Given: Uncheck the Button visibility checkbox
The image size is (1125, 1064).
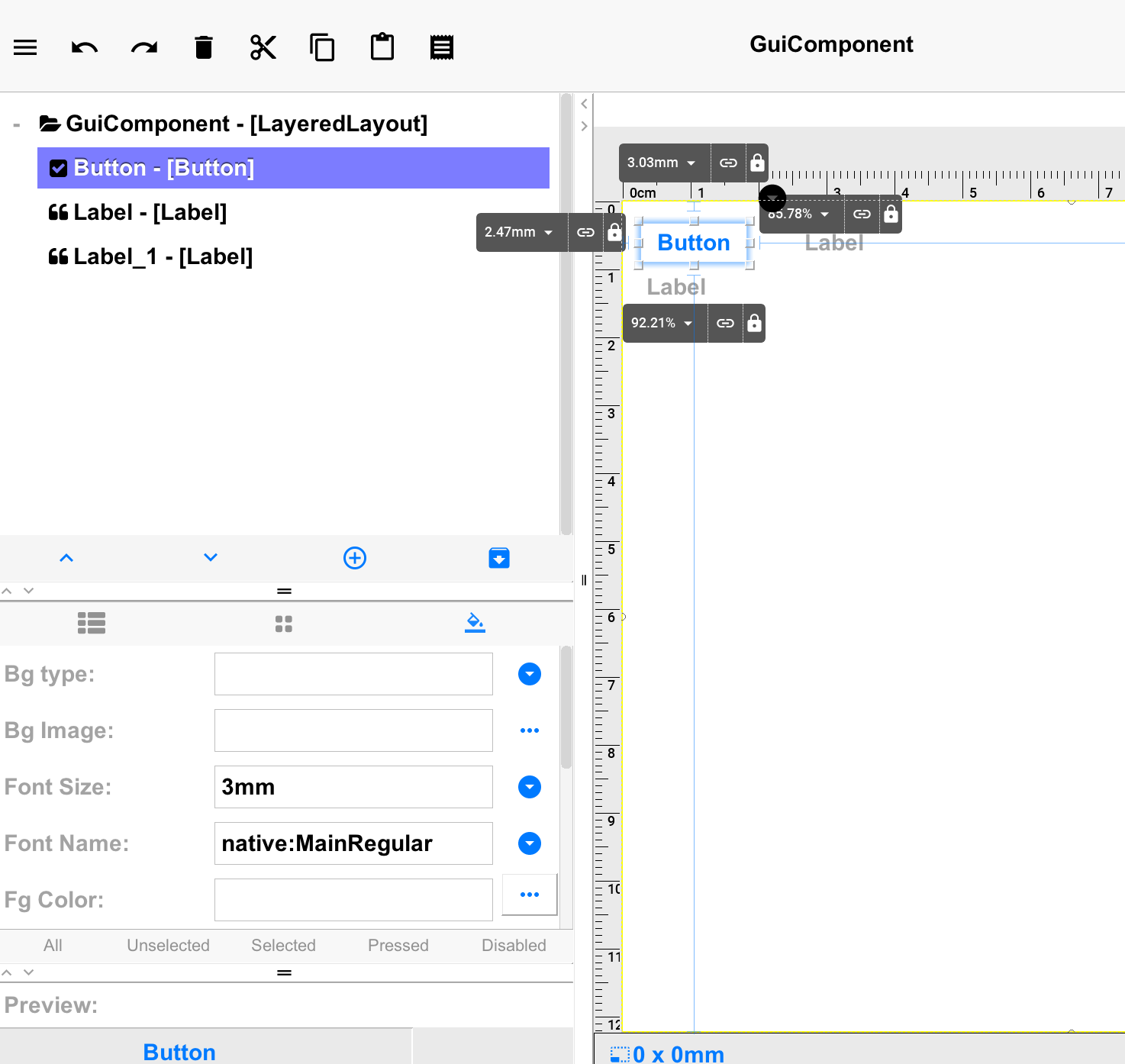Looking at the screenshot, I should pyautogui.click(x=58, y=168).
